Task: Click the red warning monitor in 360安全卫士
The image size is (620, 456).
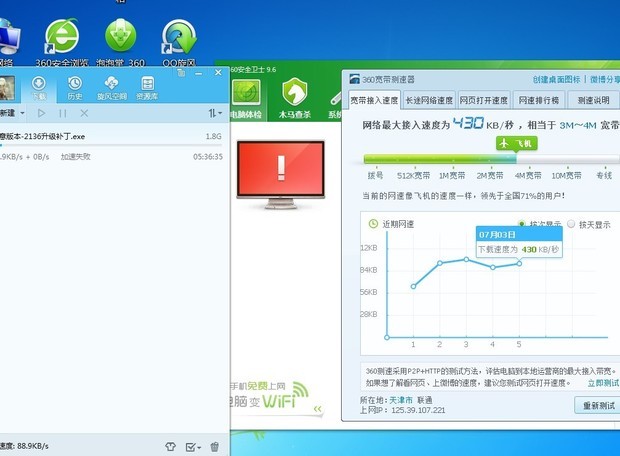Action: pos(281,174)
